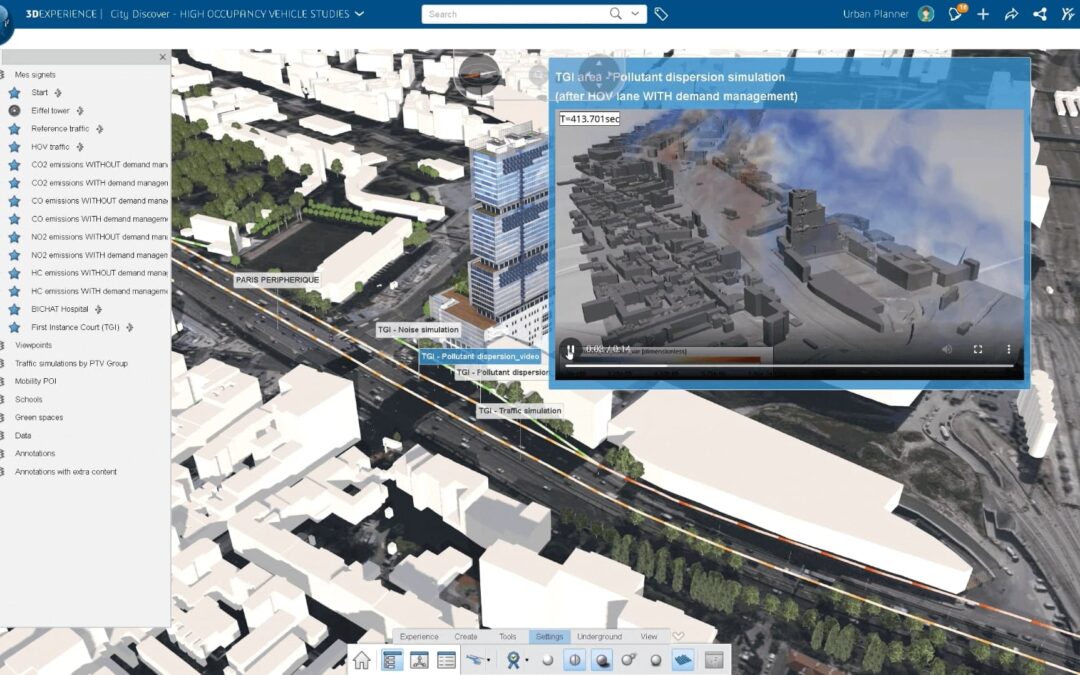Click the TGI - Noise simulation label
The height and width of the screenshot is (675, 1080).
pyautogui.click(x=418, y=329)
